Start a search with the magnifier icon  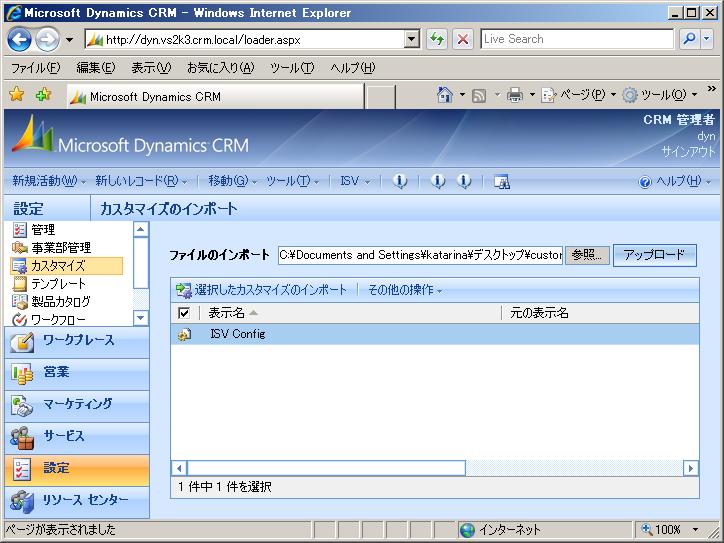pos(689,39)
